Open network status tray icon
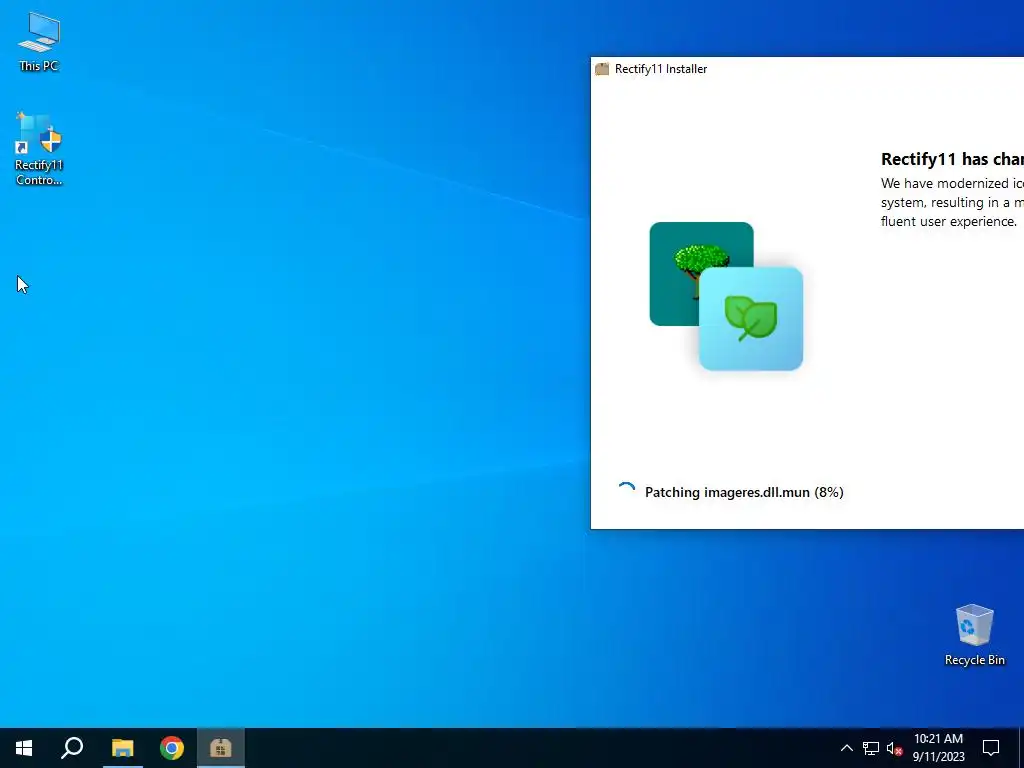1024x768 pixels. [x=871, y=748]
